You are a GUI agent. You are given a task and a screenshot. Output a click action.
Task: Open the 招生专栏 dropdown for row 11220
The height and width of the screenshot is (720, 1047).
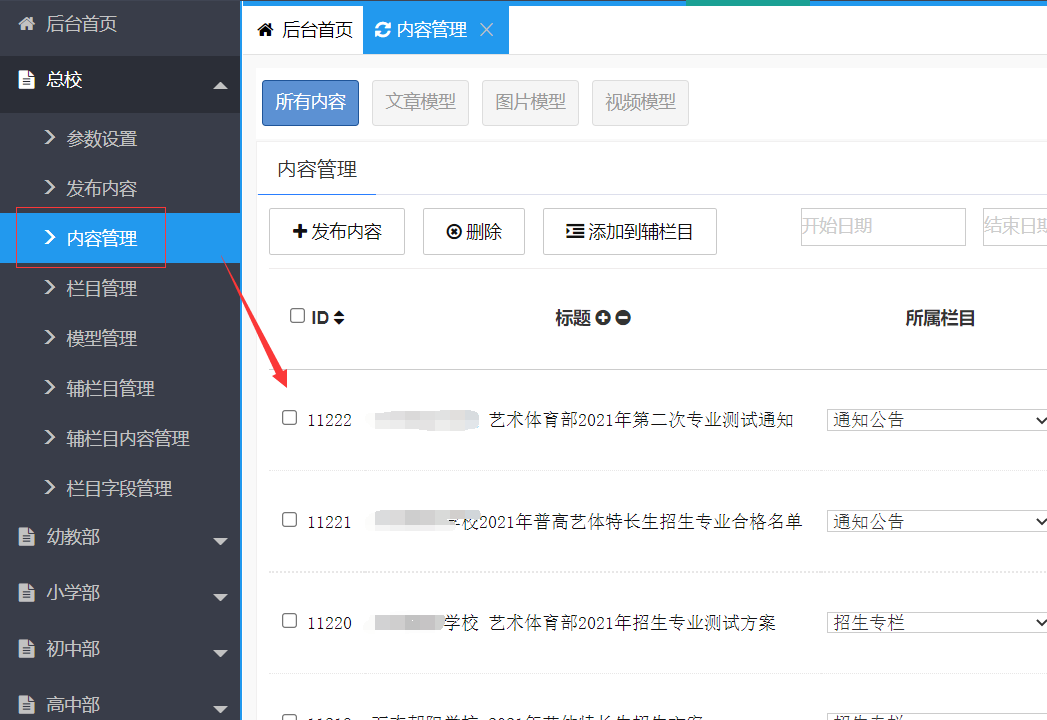[x=937, y=623]
